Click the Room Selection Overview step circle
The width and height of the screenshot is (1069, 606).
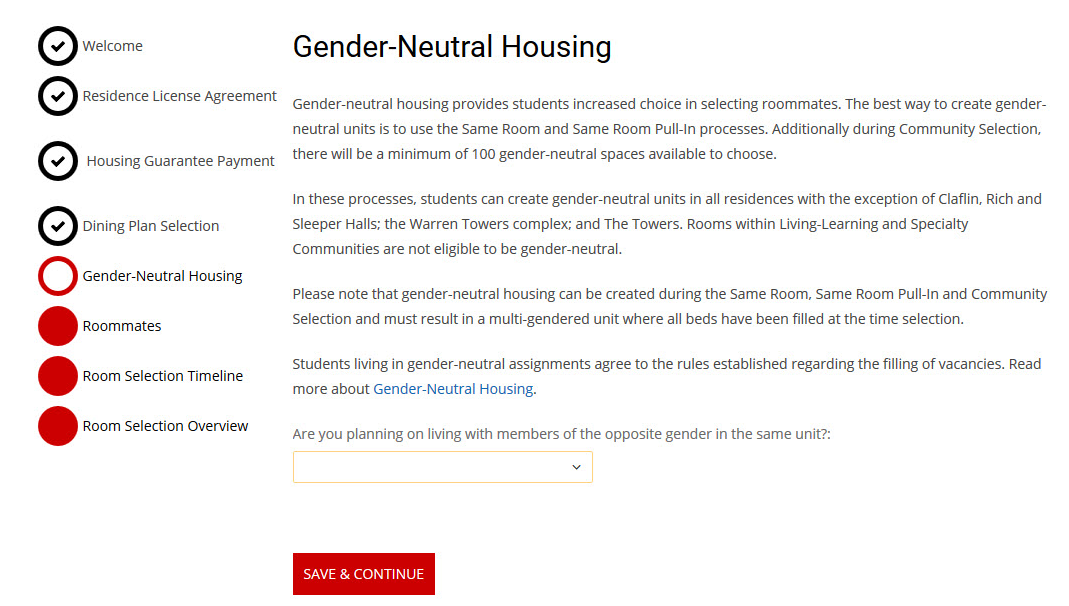point(58,426)
